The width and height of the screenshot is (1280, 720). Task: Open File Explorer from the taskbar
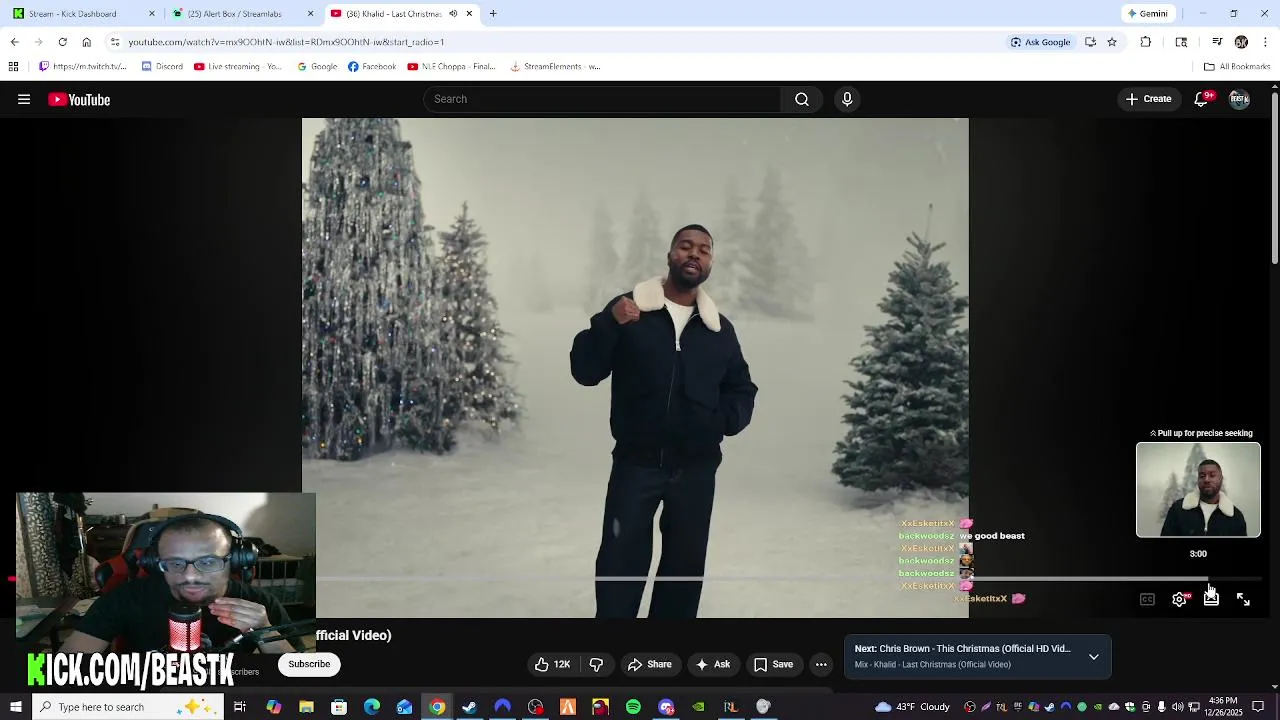306,707
